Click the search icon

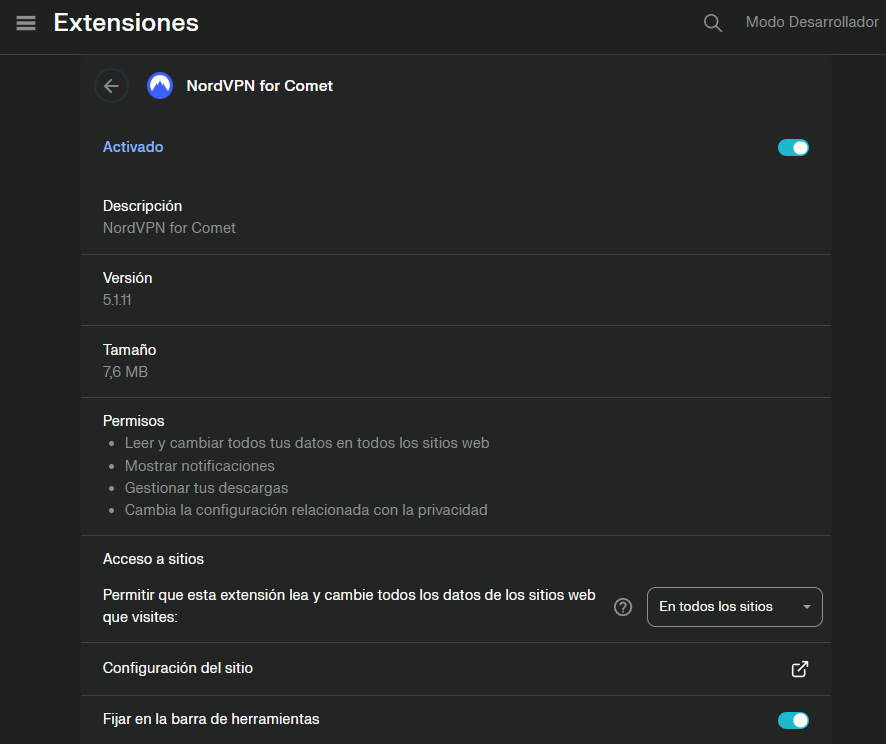coord(712,22)
